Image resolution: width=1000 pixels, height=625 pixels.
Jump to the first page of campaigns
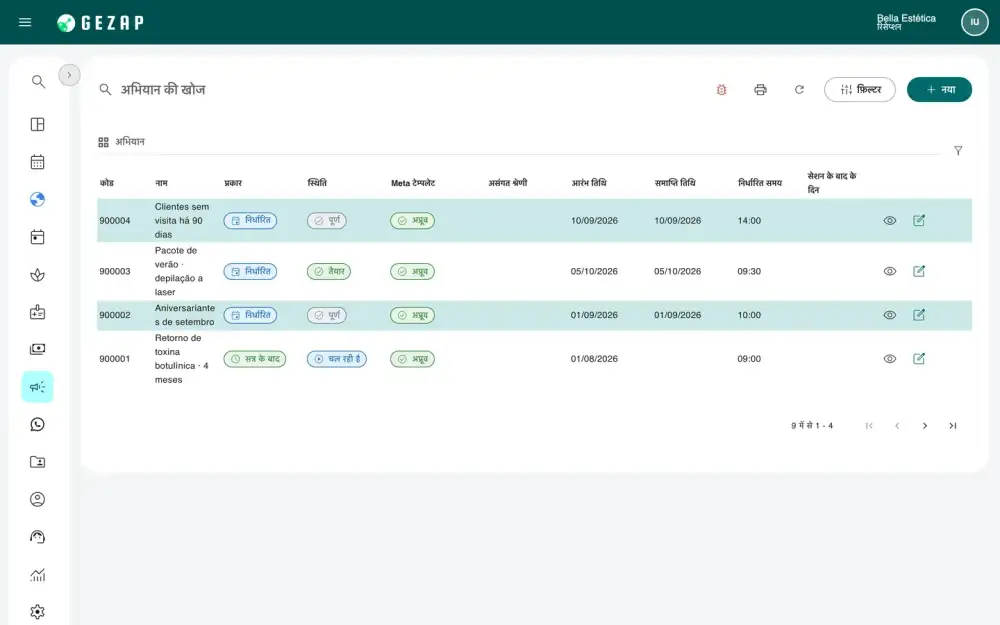pyautogui.click(x=869, y=426)
